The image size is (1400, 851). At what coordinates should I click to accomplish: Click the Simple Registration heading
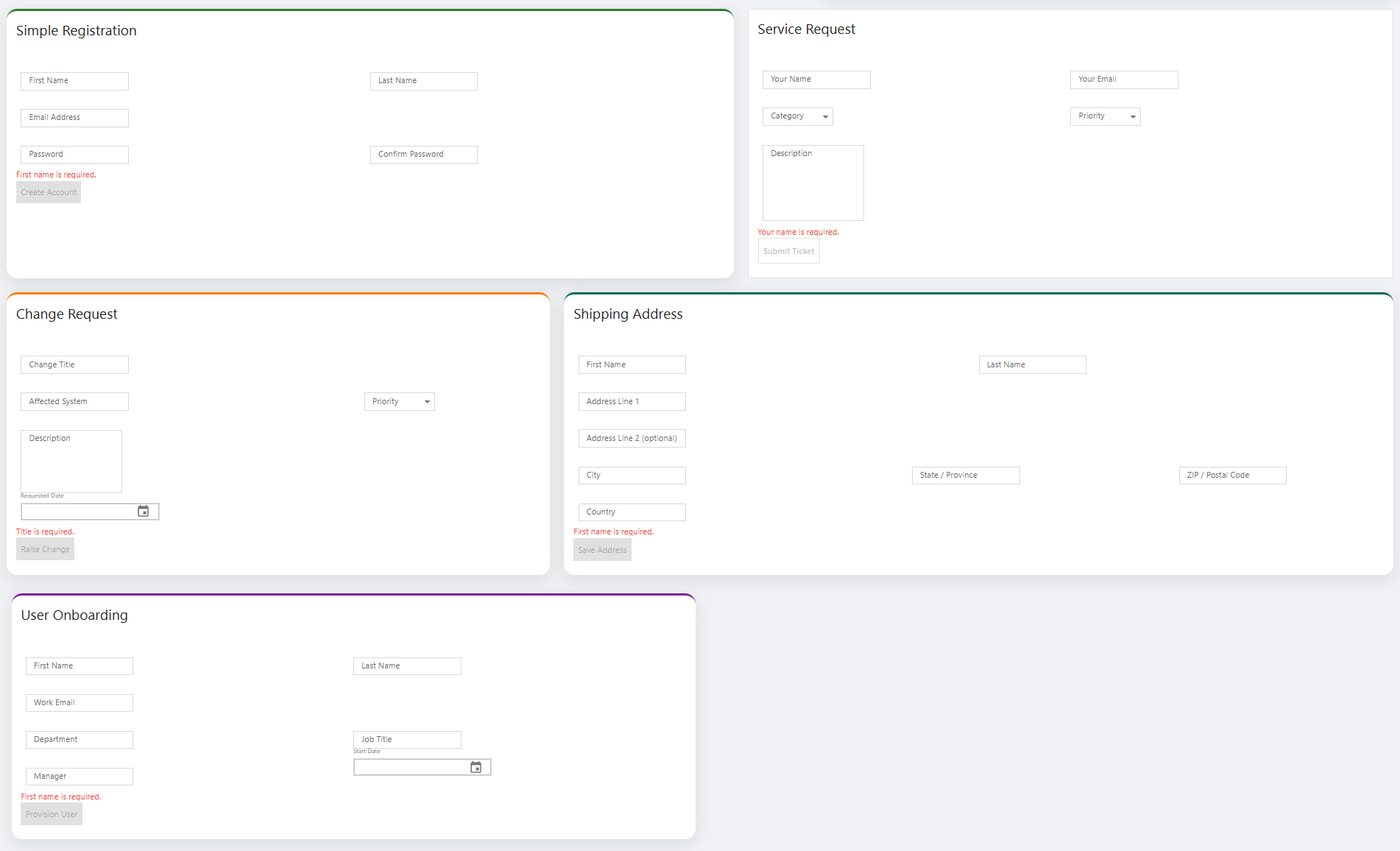(x=77, y=30)
